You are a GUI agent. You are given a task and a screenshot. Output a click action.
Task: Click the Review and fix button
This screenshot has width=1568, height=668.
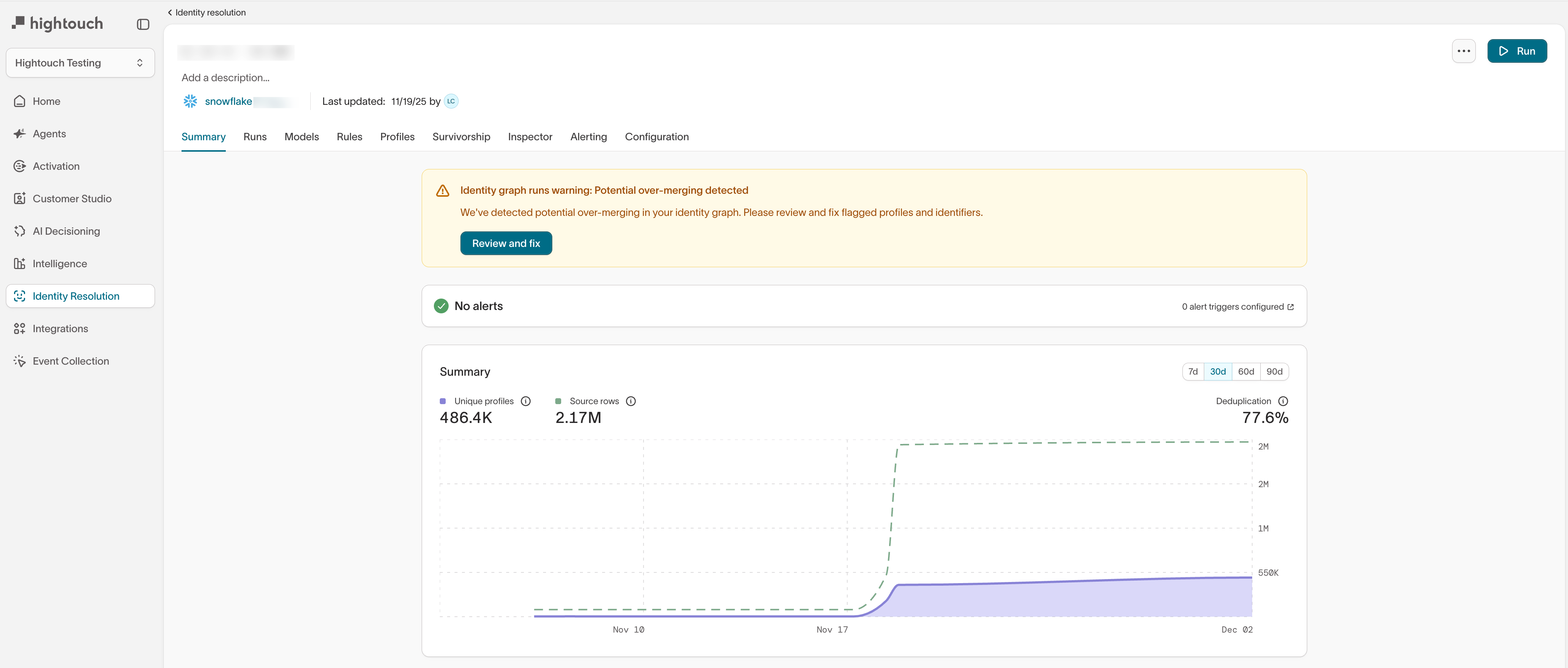point(505,244)
